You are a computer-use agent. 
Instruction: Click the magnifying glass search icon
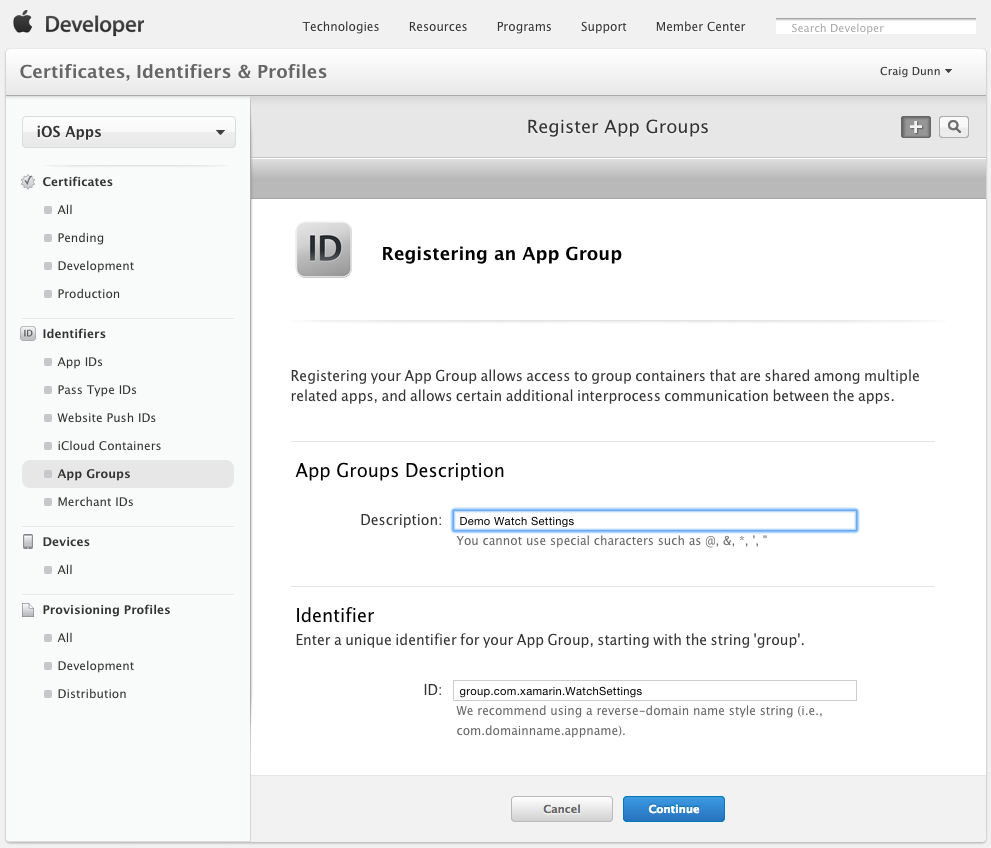coord(954,127)
